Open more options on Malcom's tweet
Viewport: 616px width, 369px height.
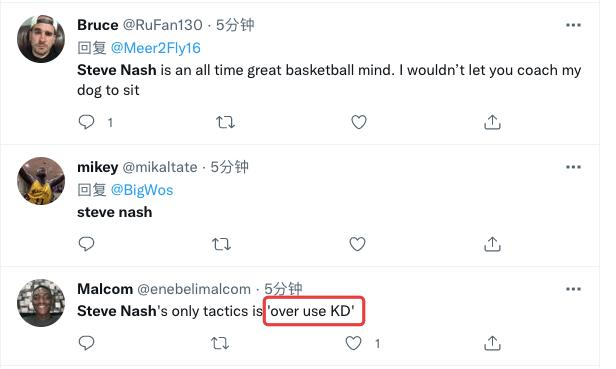(x=573, y=290)
